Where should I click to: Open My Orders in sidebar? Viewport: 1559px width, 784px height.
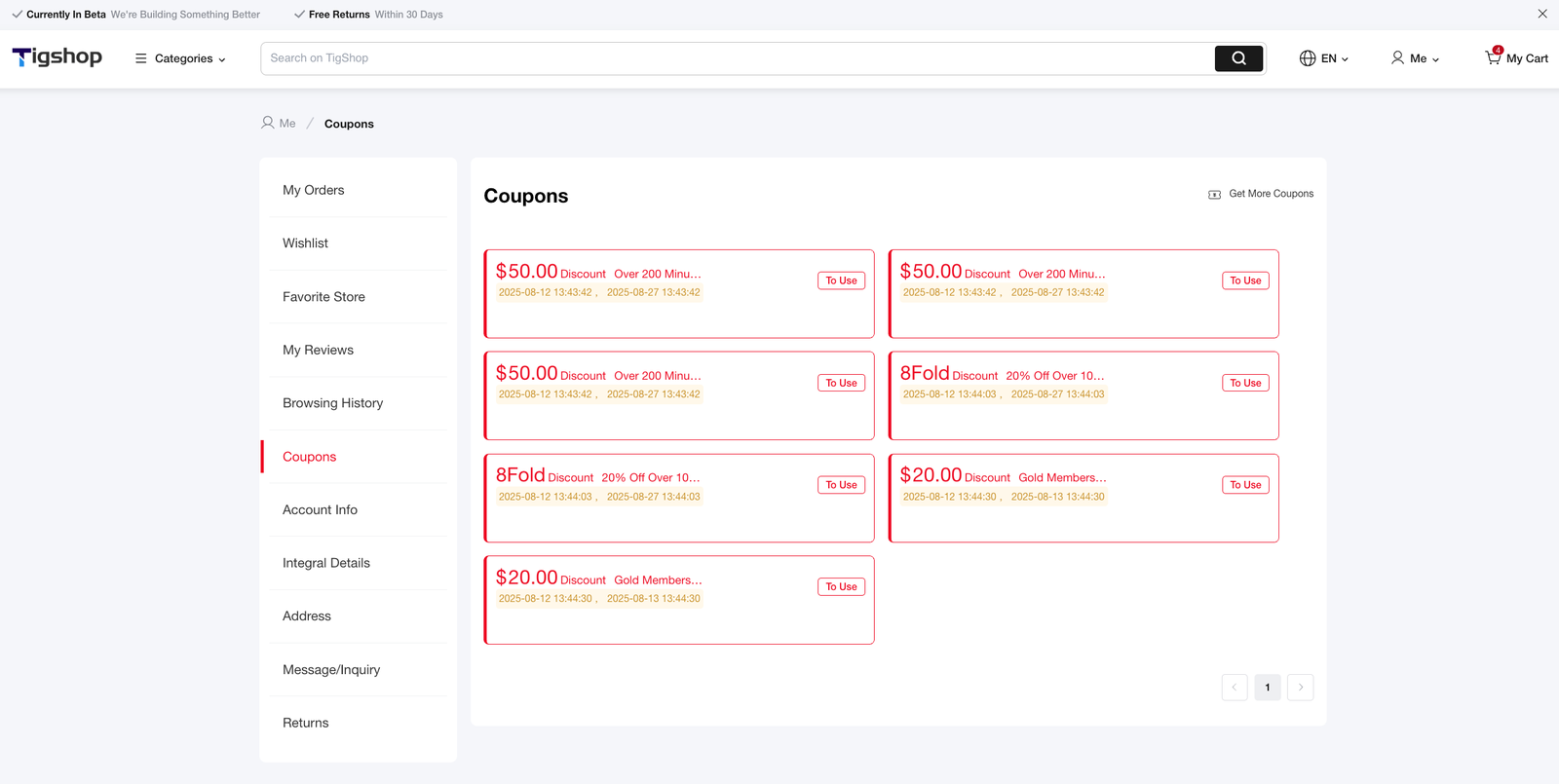314,190
